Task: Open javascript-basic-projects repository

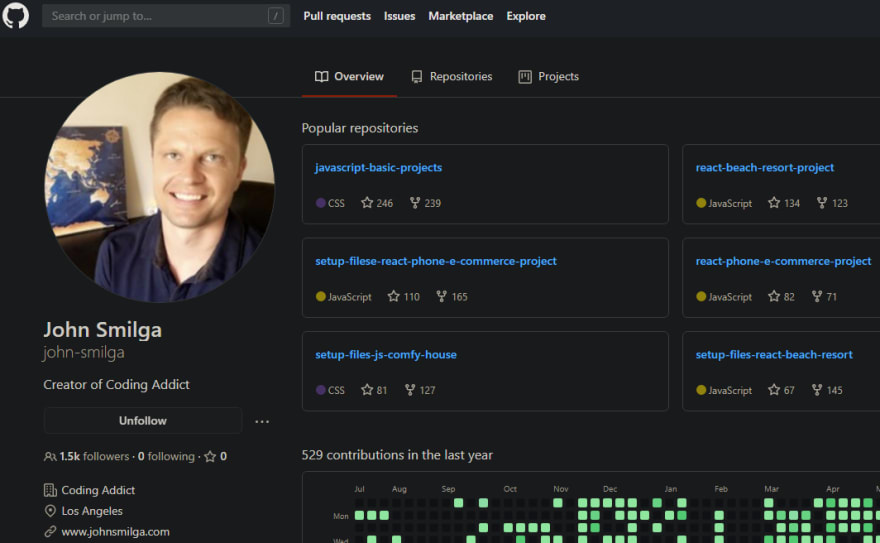Action: tap(378, 167)
